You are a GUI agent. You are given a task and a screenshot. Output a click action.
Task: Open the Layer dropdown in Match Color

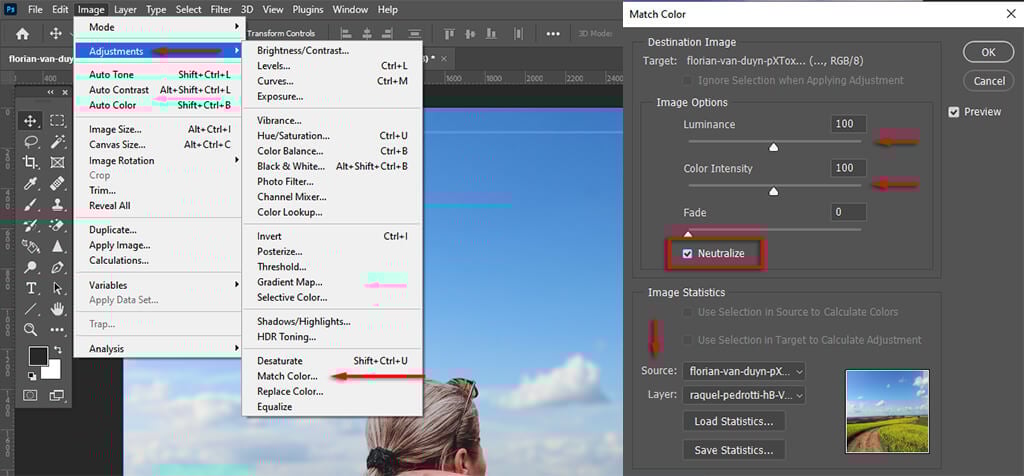744,395
